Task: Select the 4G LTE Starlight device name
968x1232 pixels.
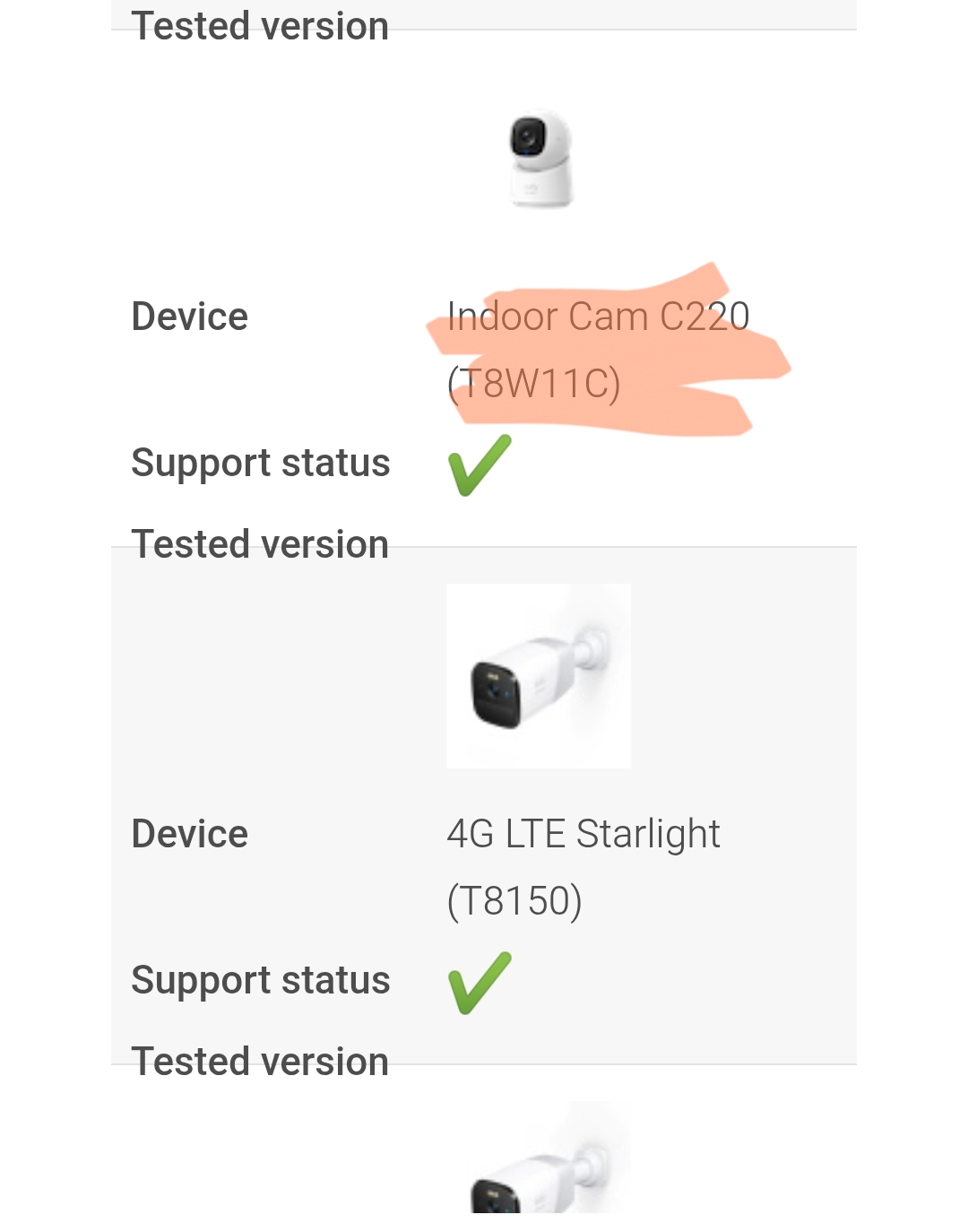Action: 583,834
